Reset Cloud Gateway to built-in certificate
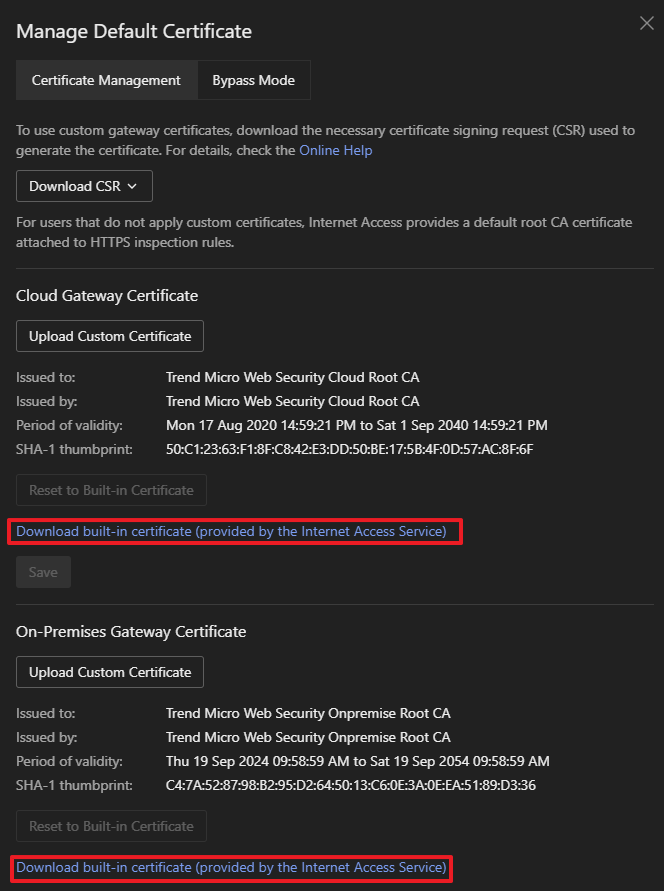The image size is (664, 891). [111, 490]
